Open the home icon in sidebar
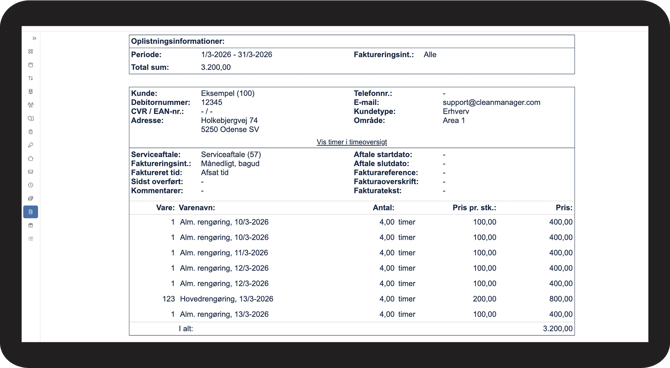670x368 pixels. [x=30, y=159]
